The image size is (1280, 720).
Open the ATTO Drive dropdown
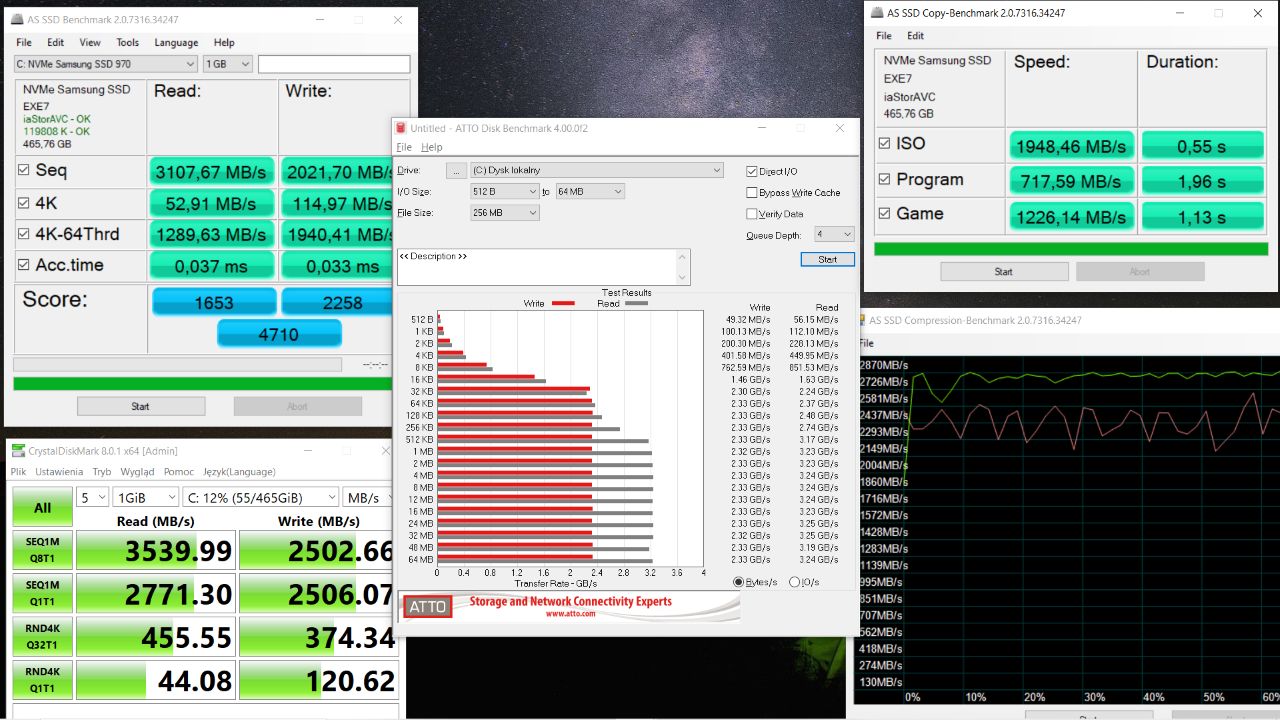[597, 171]
